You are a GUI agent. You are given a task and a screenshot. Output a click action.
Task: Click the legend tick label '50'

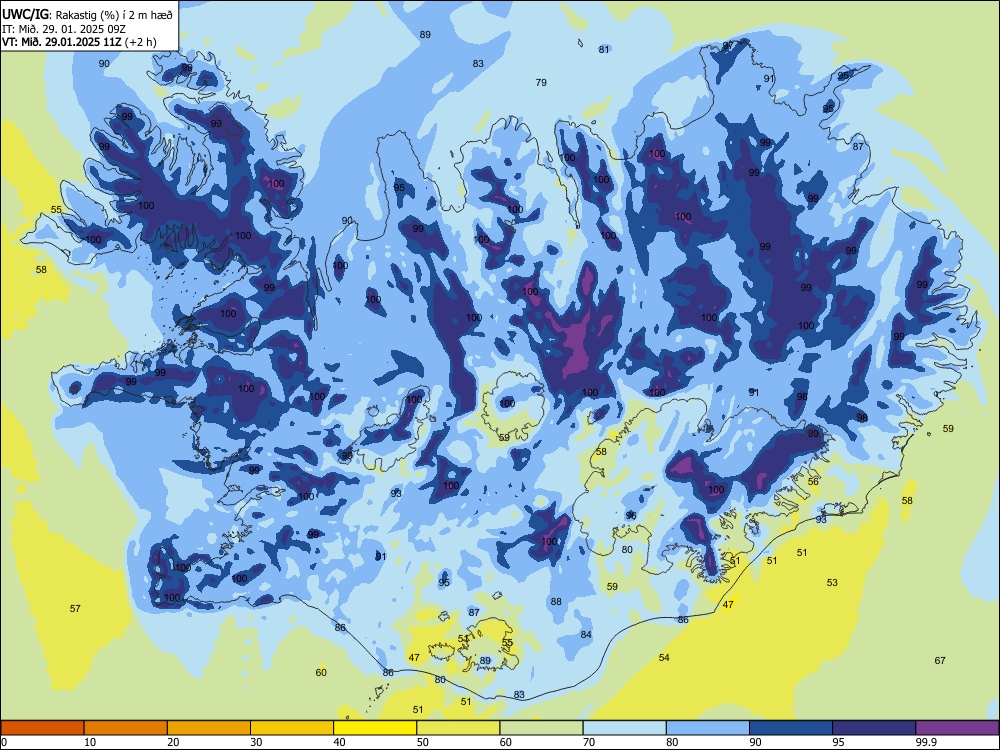pyautogui.click(x=422, y=742)
